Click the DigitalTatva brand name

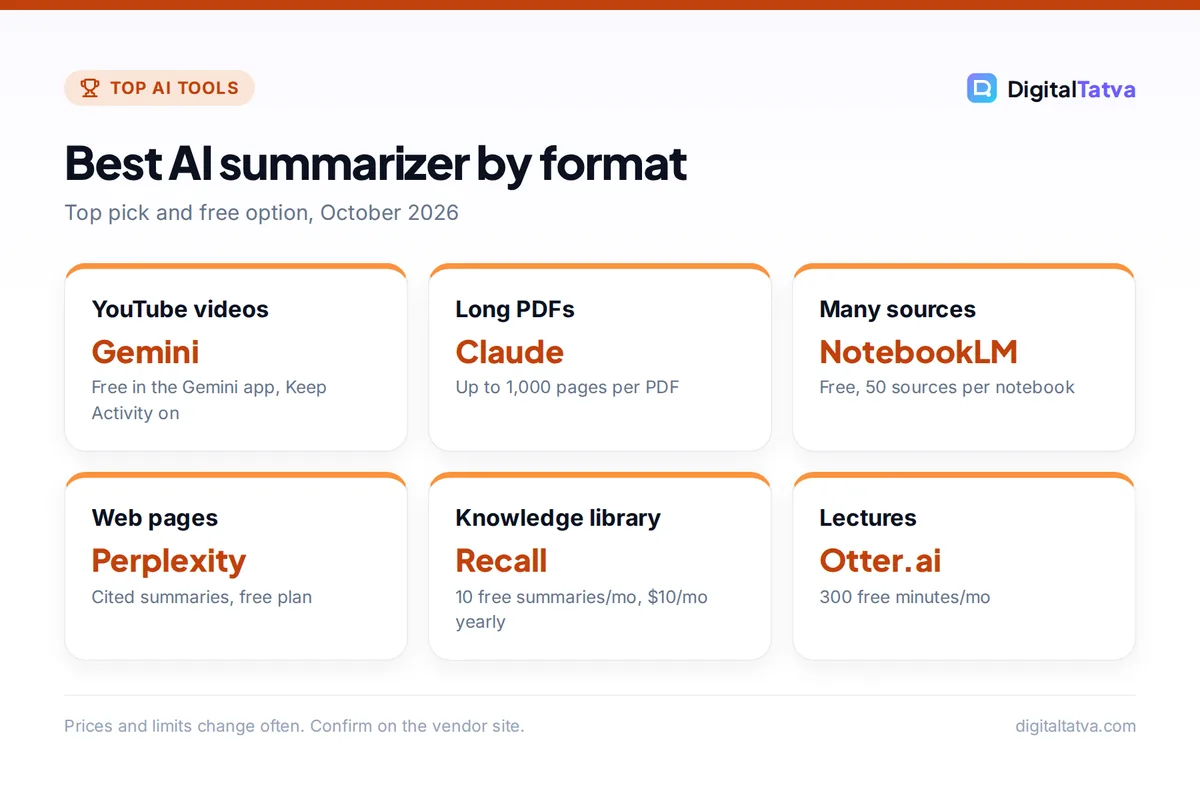(x=1071, y=89)
